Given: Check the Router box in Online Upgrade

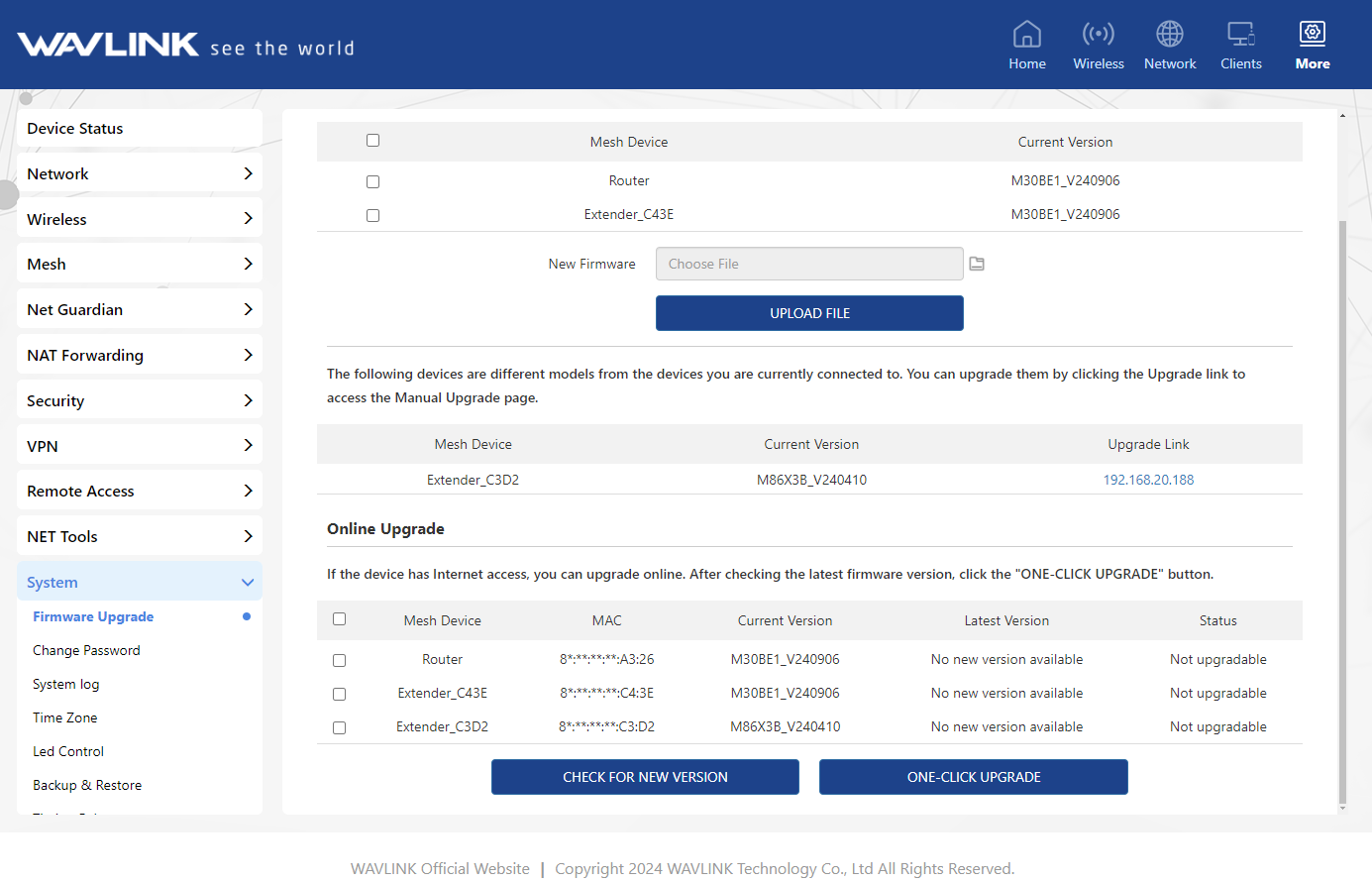Looking at the screenshot, I should click(339, 660).
